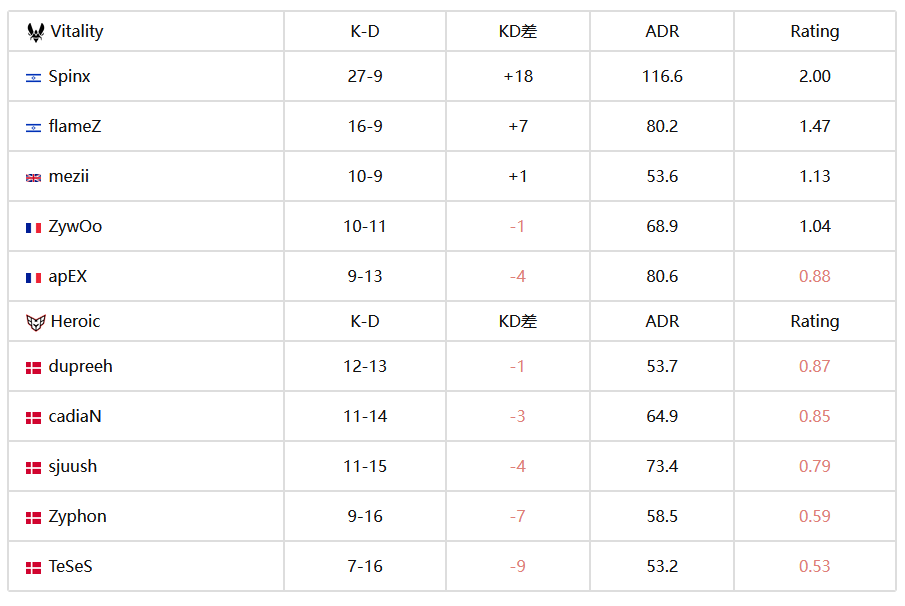
Task: Click the French flag beside apEX
Action: coord(33,278)
